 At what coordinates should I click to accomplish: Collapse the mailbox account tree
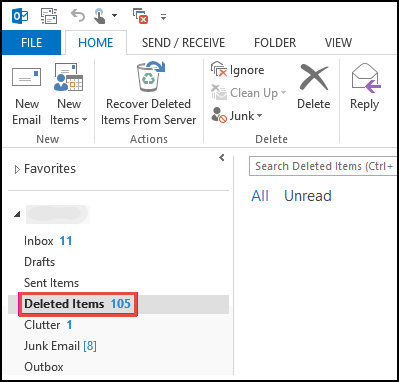coord(17,214)
